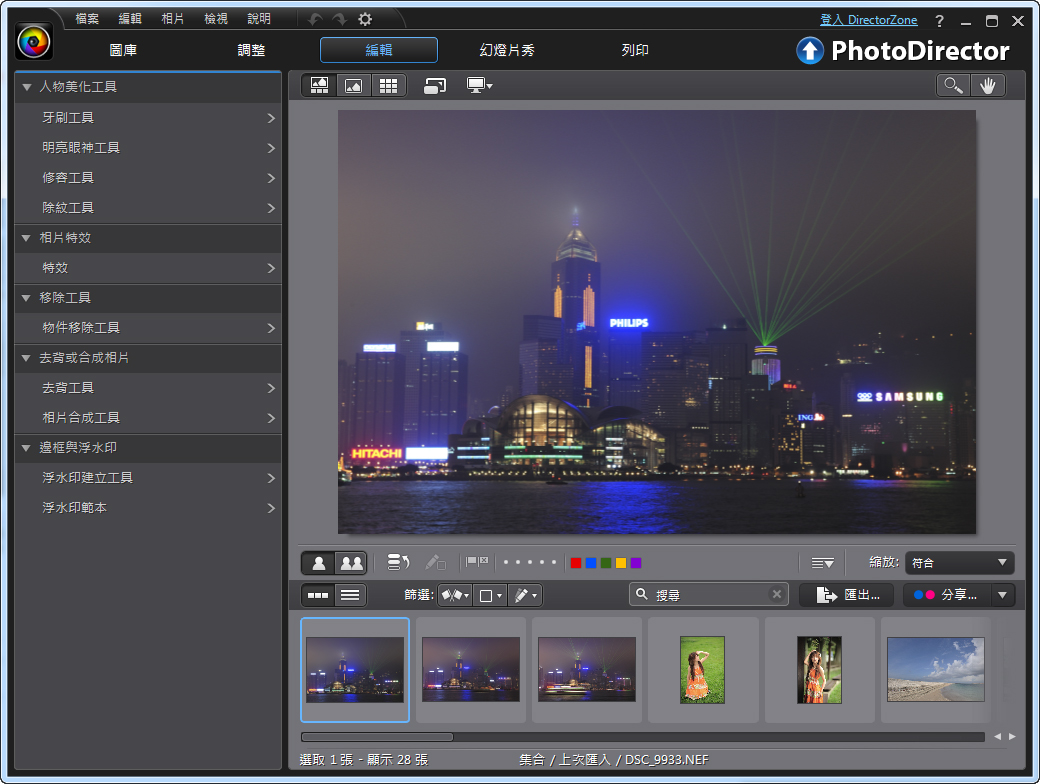Open the flag filter dropdown
Image resolution: width=1040 pixels, height=784 pixels.
click(x=455, y=595)
